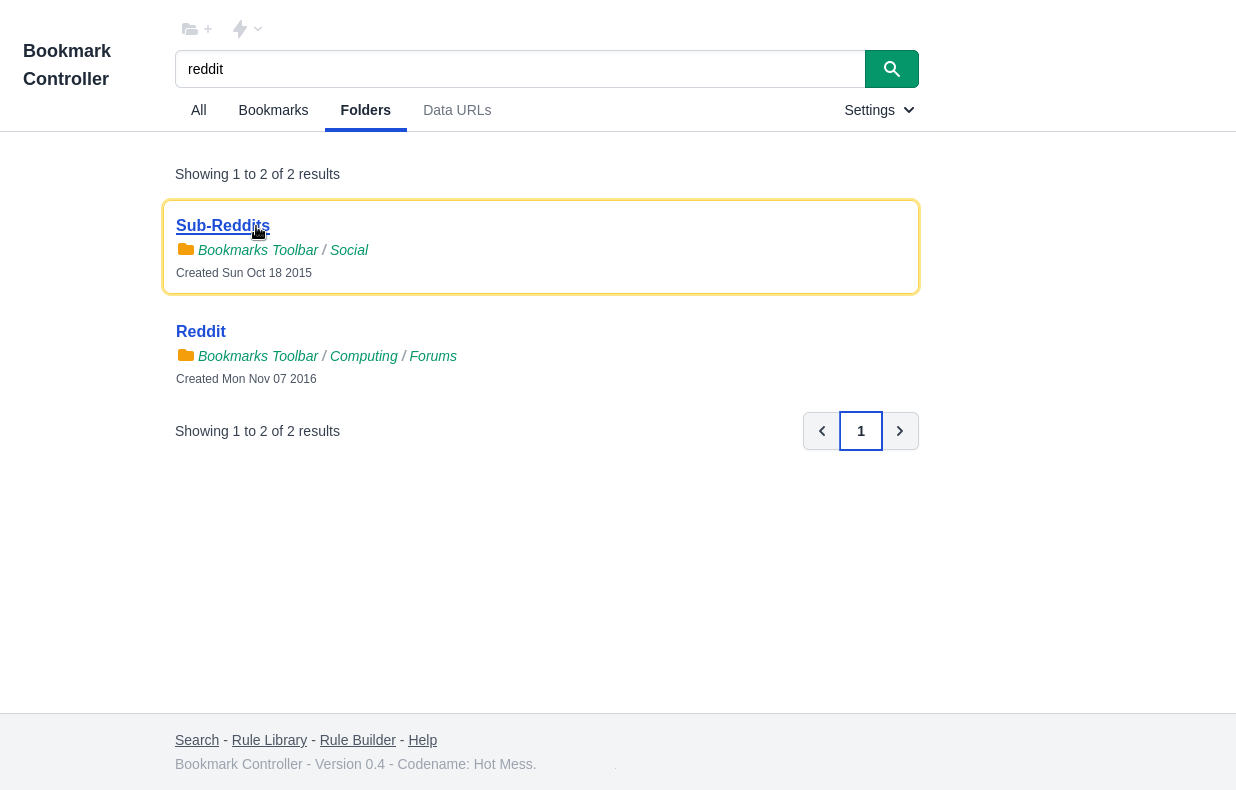
Task: Click the add folder icon above search
Action: [x=196, y=29]
